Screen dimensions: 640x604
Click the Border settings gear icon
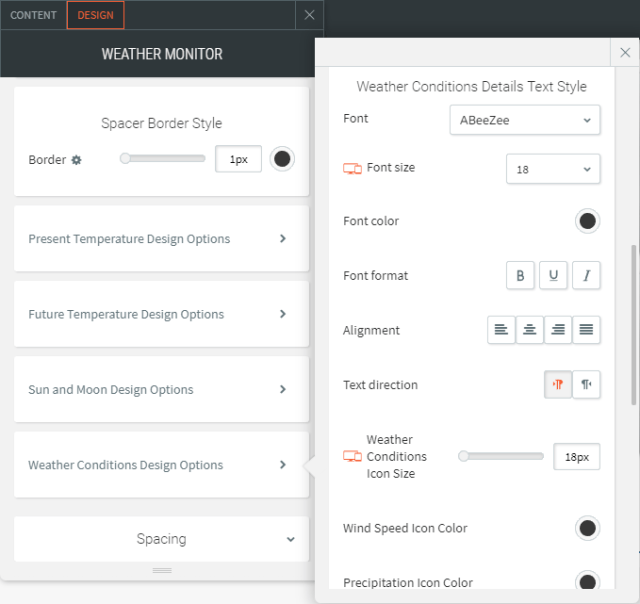(76, 160)
